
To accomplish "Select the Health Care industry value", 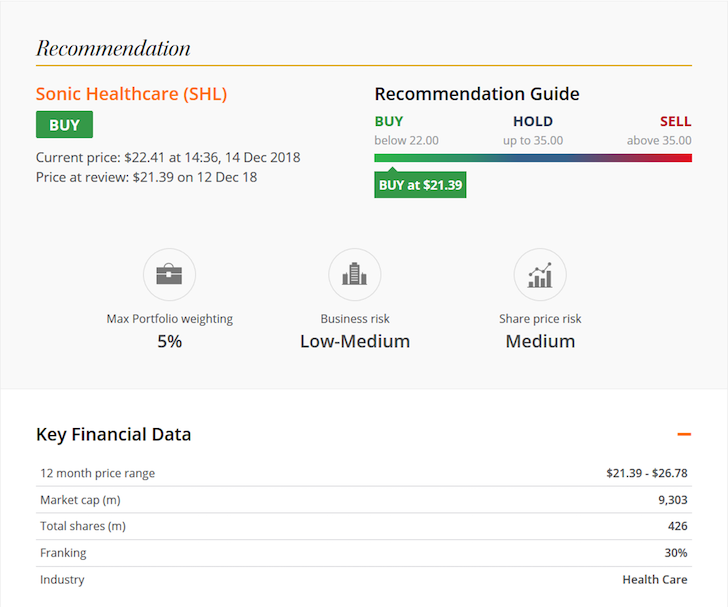I will click(x=655, y=580).
